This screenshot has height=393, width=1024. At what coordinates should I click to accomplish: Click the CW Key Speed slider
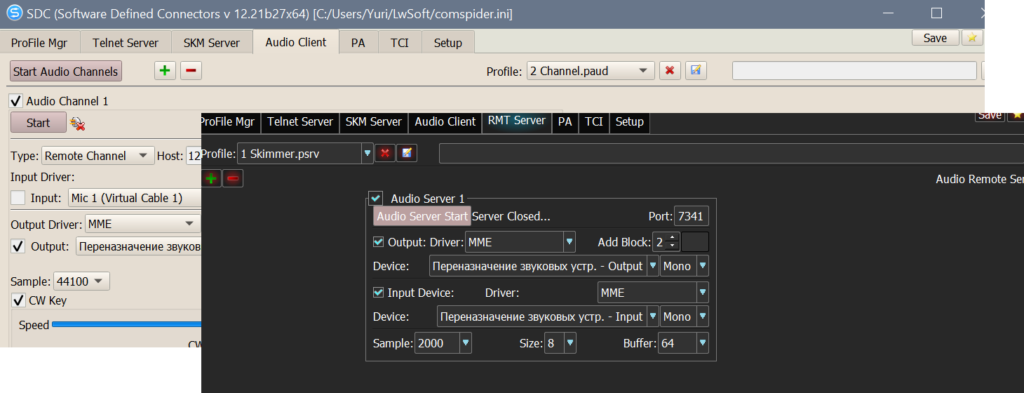(x=126, y=324)
